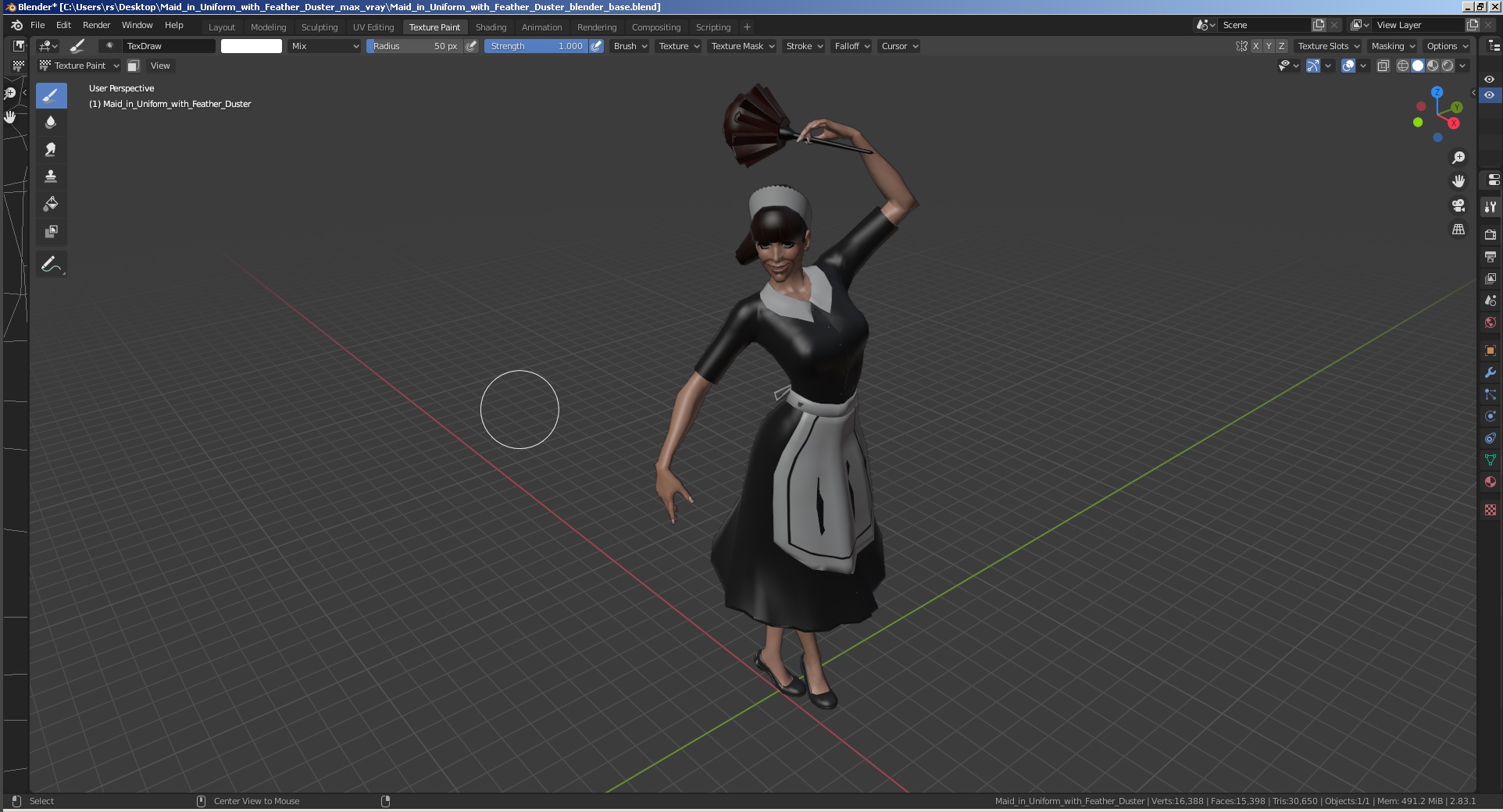Image resolution: width=1503 pixels, height=812 pixels.
Task: Switch to the Shading workspace tab
Action: coord(491,27)
